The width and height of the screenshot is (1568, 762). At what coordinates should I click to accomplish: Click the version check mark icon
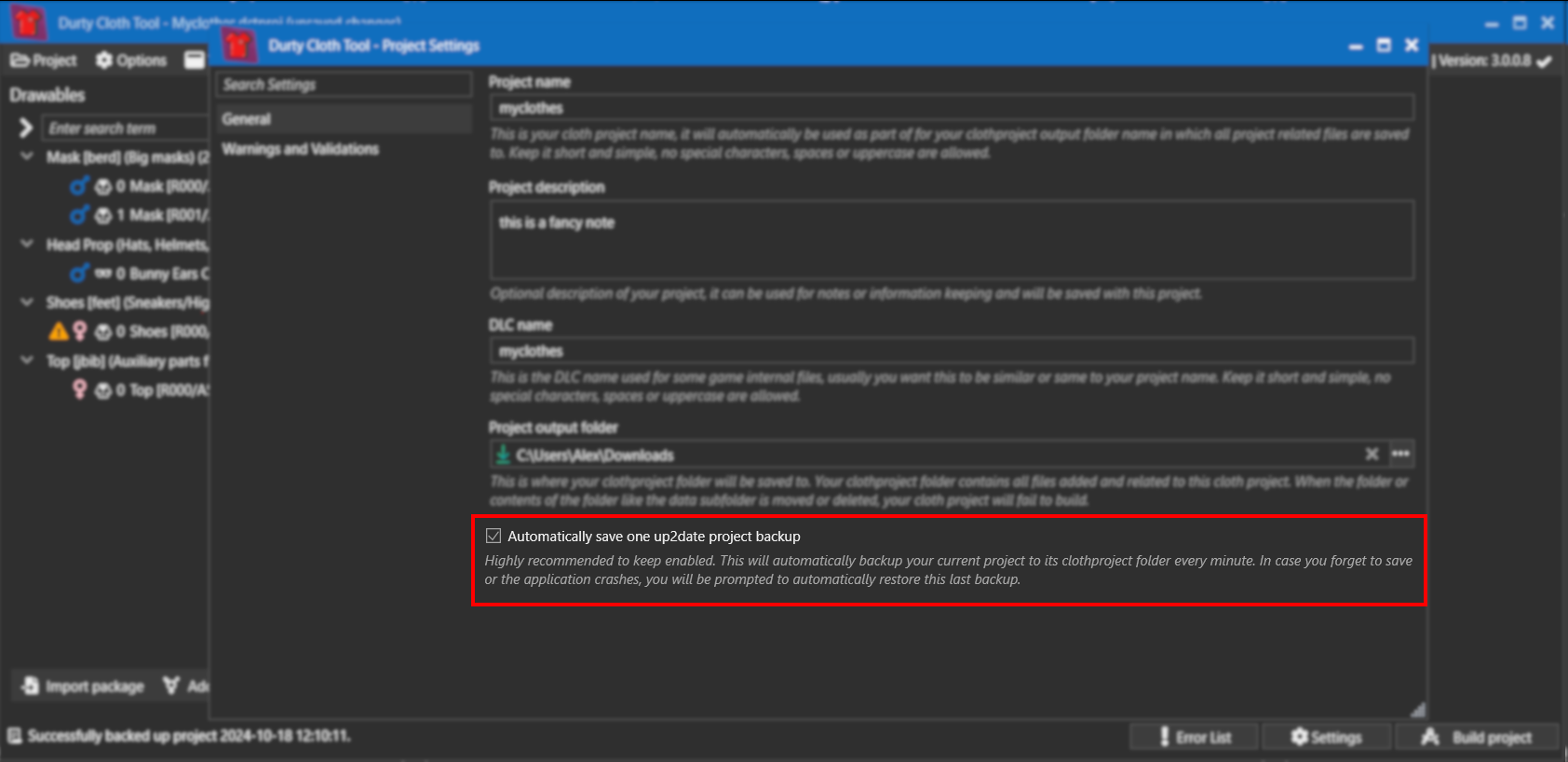tap(1545, 61)
